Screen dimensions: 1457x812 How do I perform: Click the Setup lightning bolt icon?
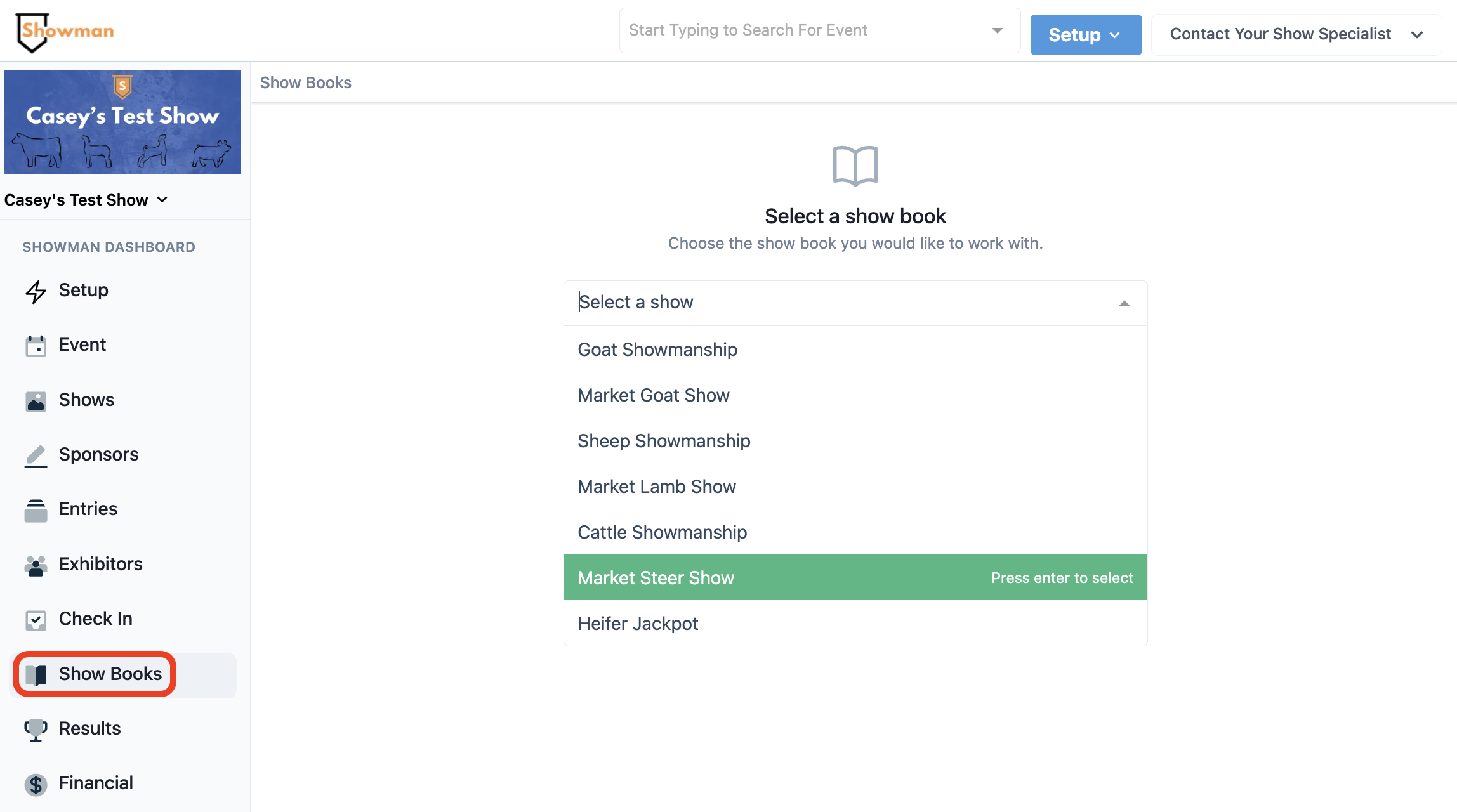36,291
